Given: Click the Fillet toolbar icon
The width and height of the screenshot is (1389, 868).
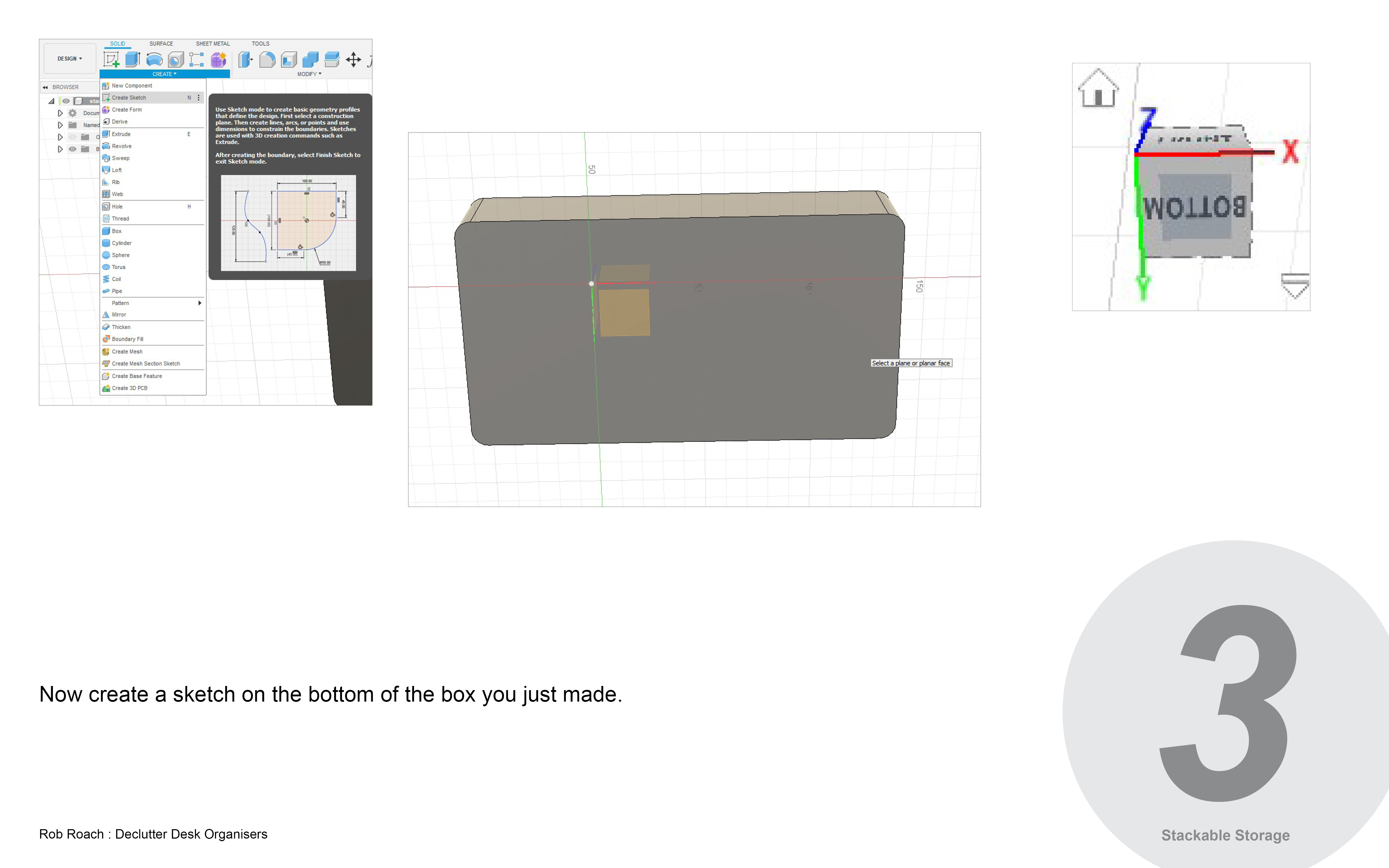Looking at the screenshot, I should click(267, 59).
